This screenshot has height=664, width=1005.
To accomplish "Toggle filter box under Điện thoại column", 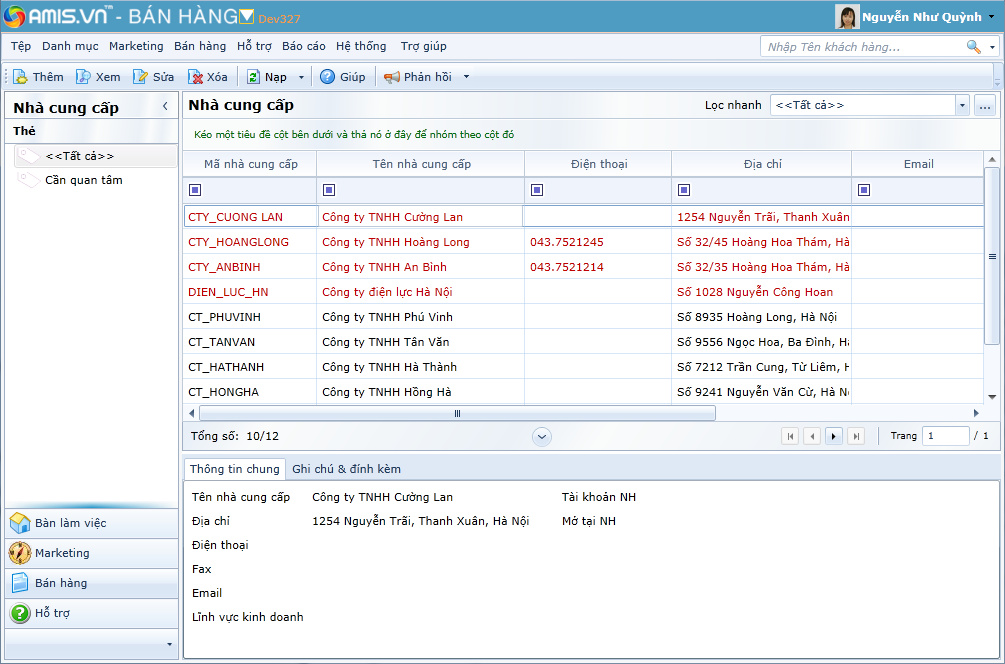I will (537, 190).
